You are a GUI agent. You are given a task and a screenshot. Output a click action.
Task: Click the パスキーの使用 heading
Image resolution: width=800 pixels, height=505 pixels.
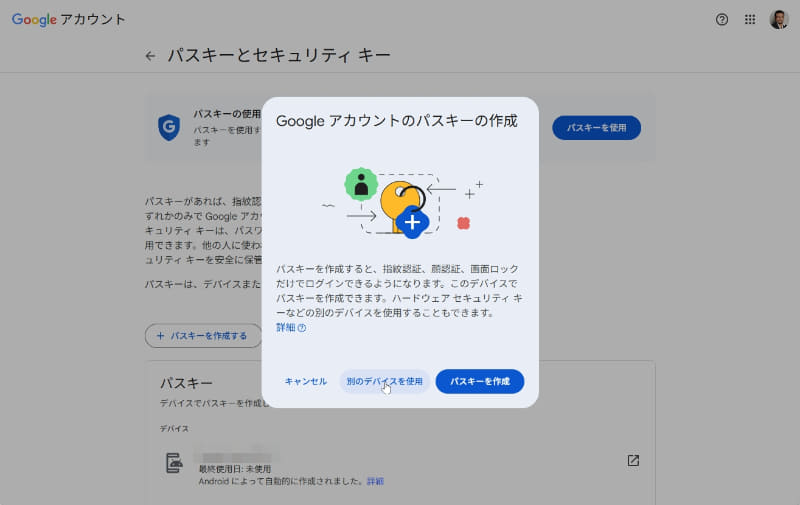coord(227,114)
